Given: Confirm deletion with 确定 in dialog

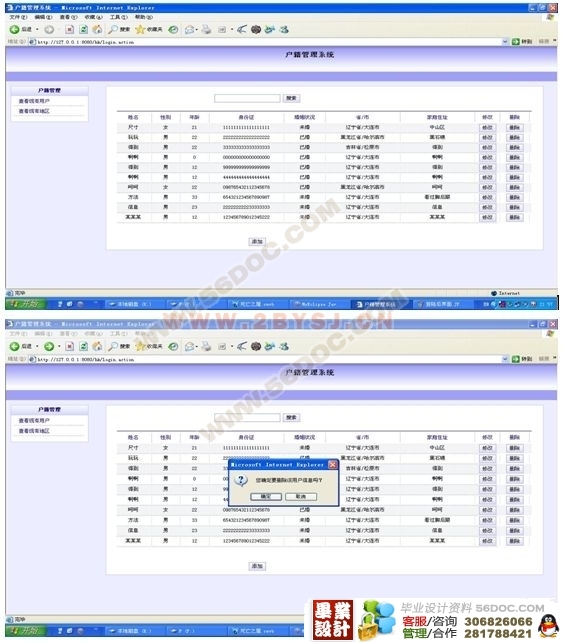Looking at the screenshot, I should point(266,496).
